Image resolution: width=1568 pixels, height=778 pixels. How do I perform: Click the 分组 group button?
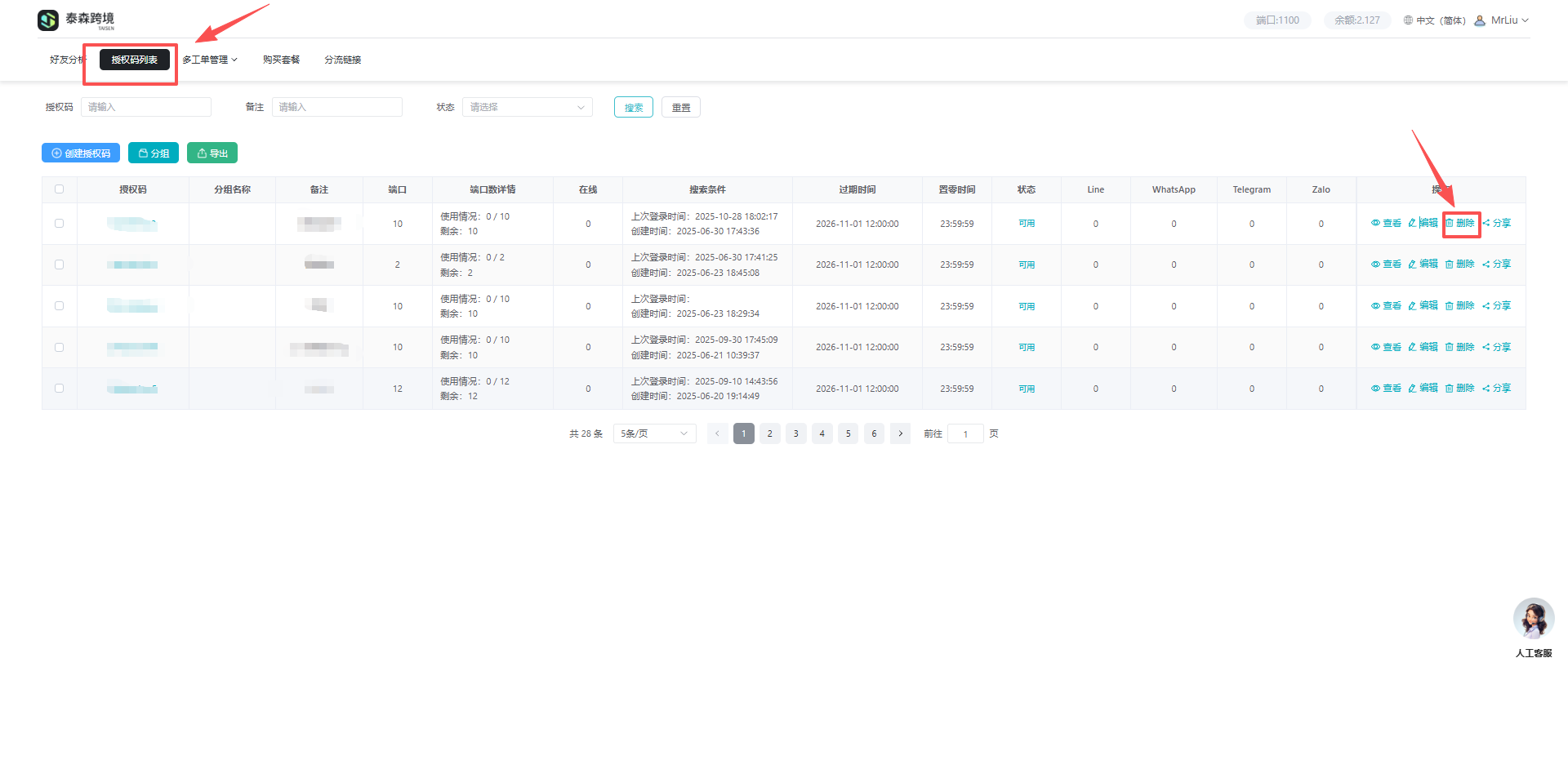154,153
